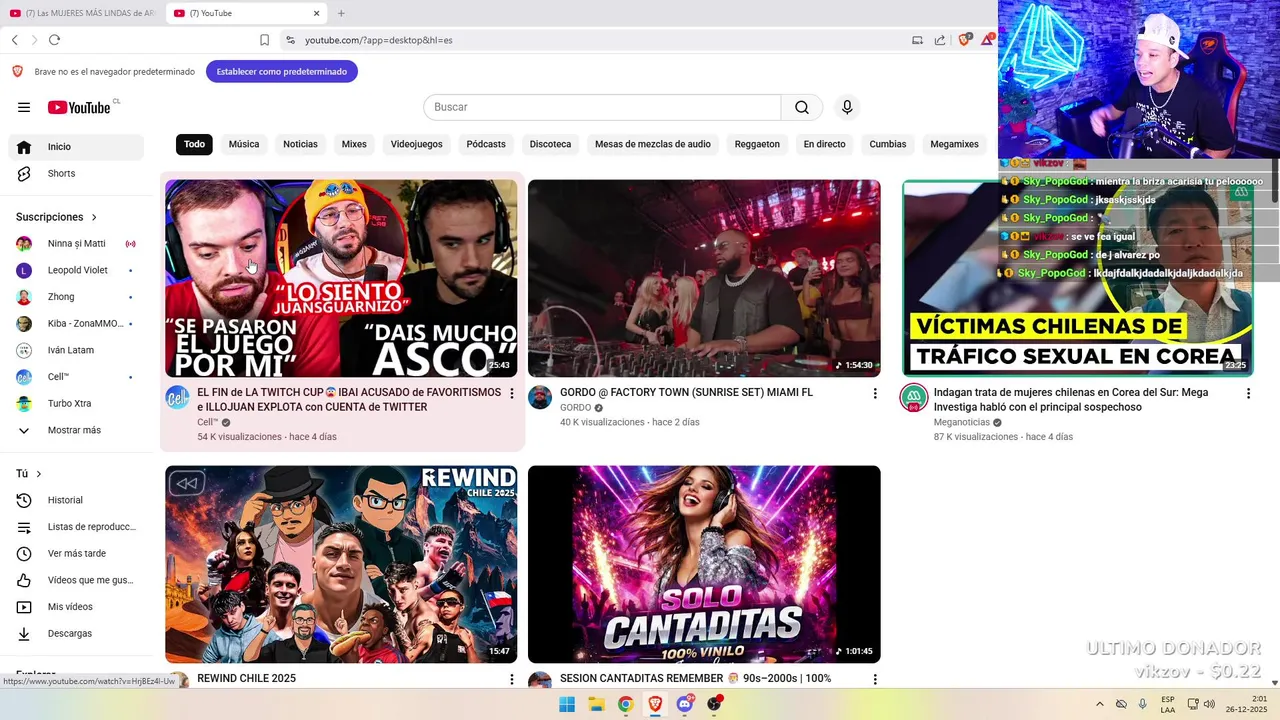Click the share icon in the address bar
Viewport: 1280px width, 720px height.
940,40
